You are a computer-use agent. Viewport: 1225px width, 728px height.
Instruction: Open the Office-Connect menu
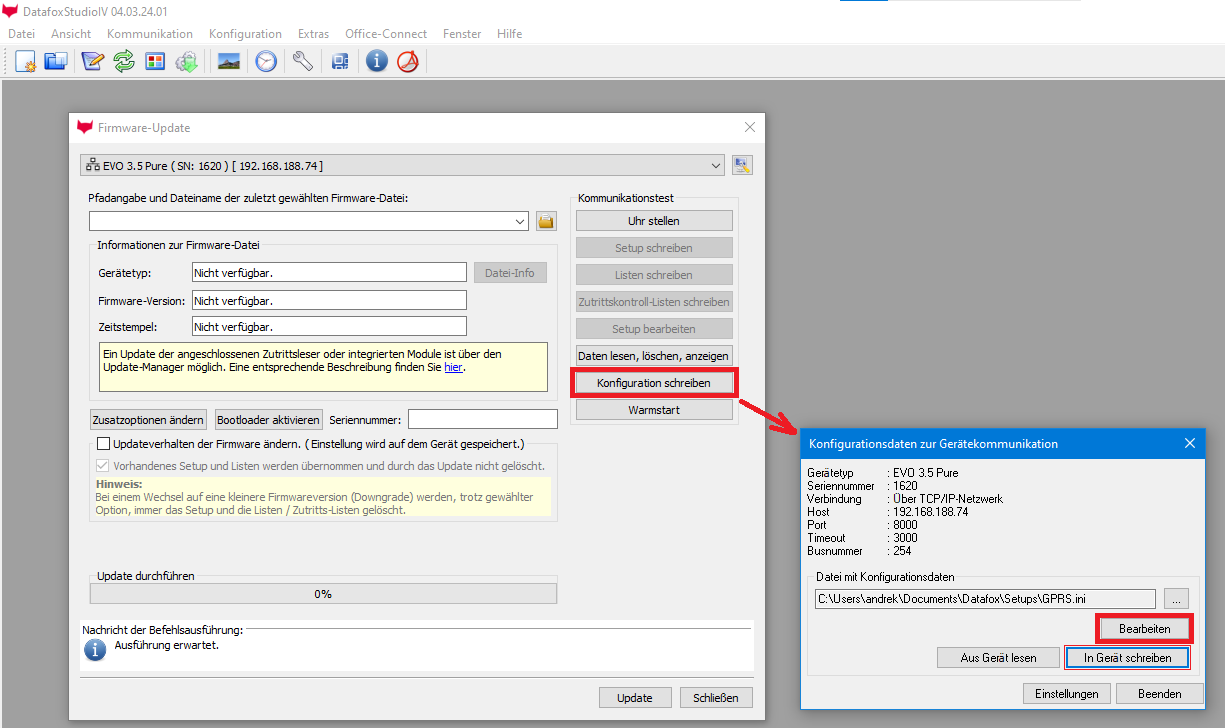point(386,34)
